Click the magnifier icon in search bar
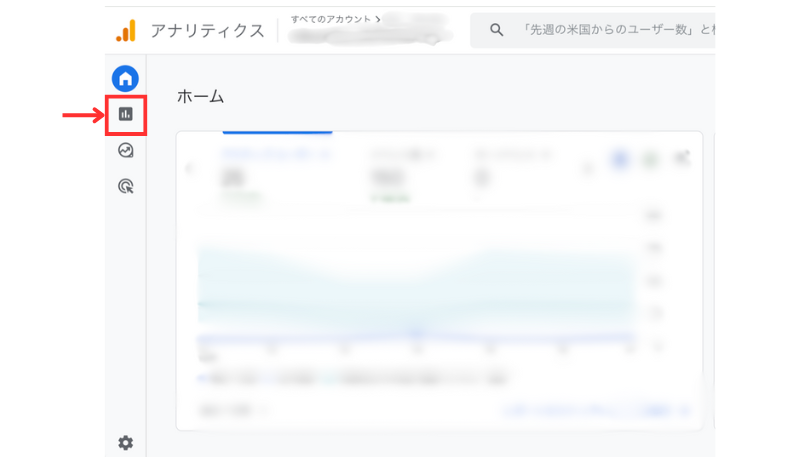This screenshot has width=812, height=457. (x=496, y=30)
